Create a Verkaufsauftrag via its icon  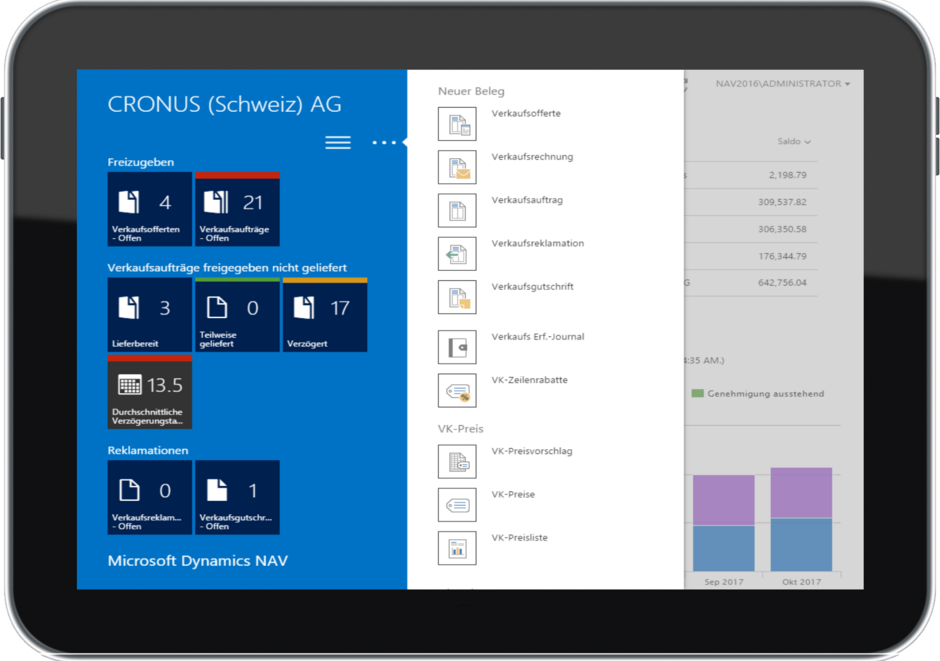tap(457, 209)
